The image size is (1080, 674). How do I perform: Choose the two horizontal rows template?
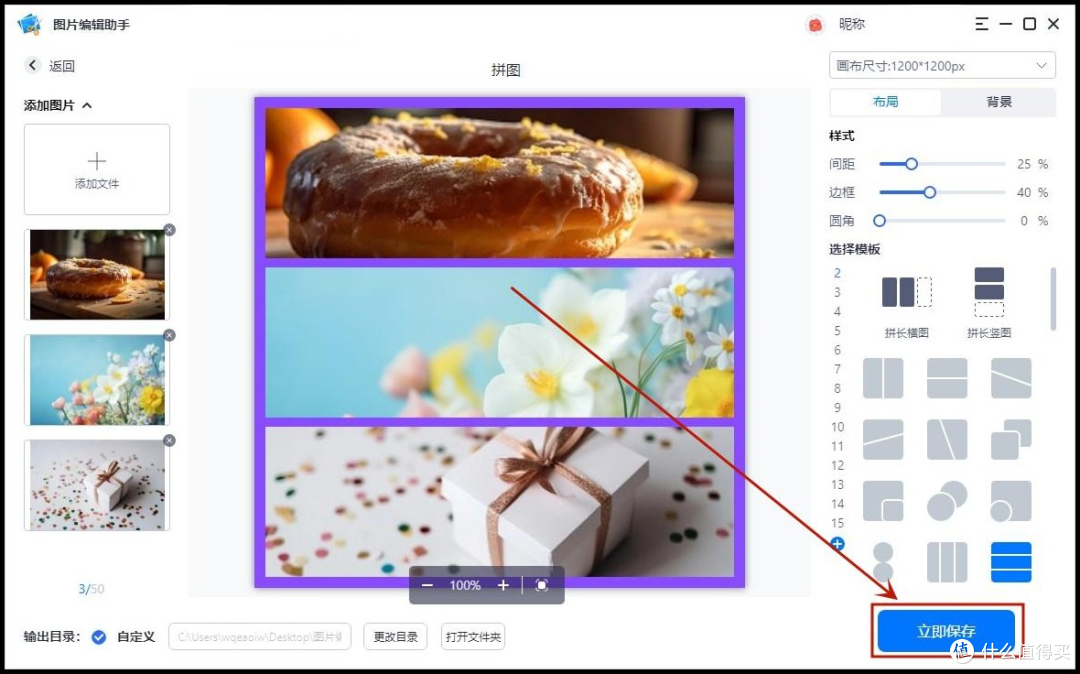(947, 378)
